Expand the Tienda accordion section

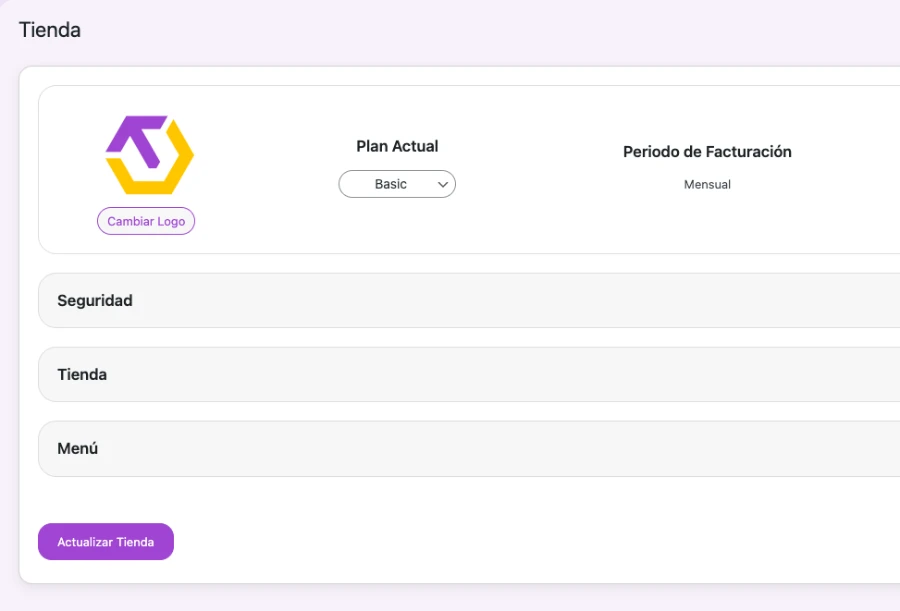(470, 374)
